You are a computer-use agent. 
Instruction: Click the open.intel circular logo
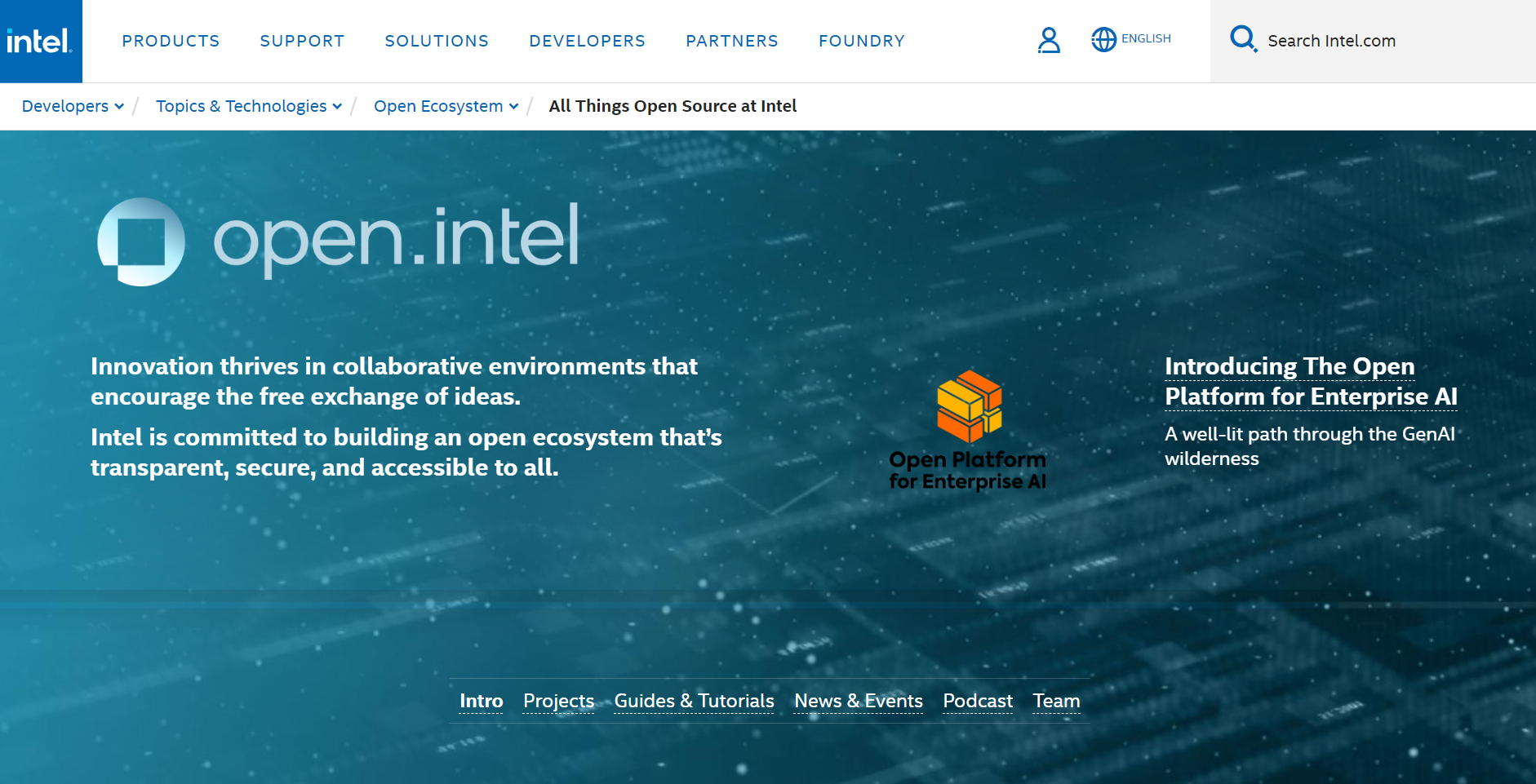141,241
